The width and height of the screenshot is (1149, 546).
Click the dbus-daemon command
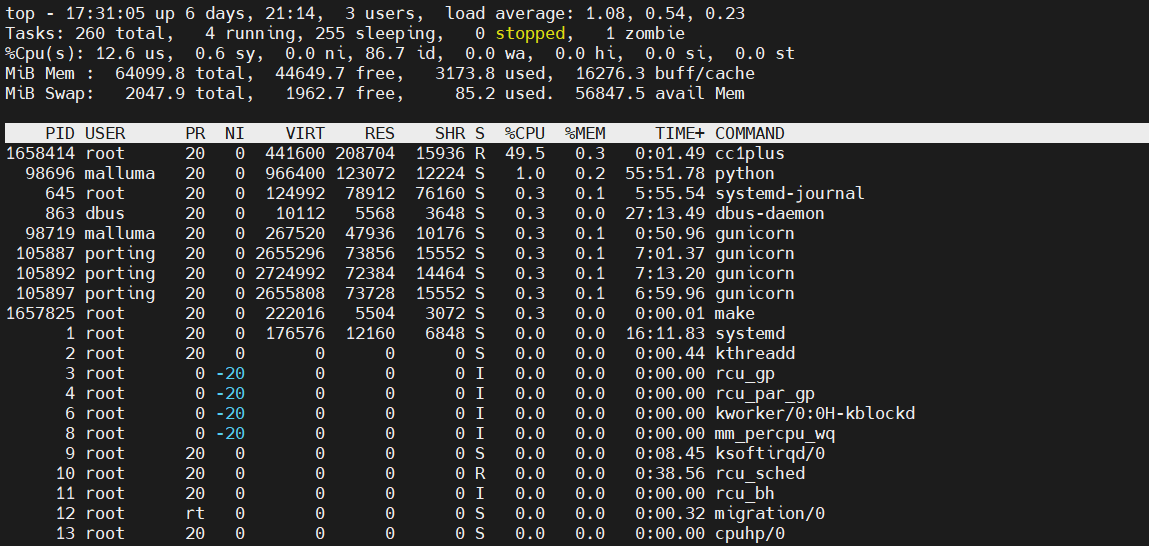(769, 213)
